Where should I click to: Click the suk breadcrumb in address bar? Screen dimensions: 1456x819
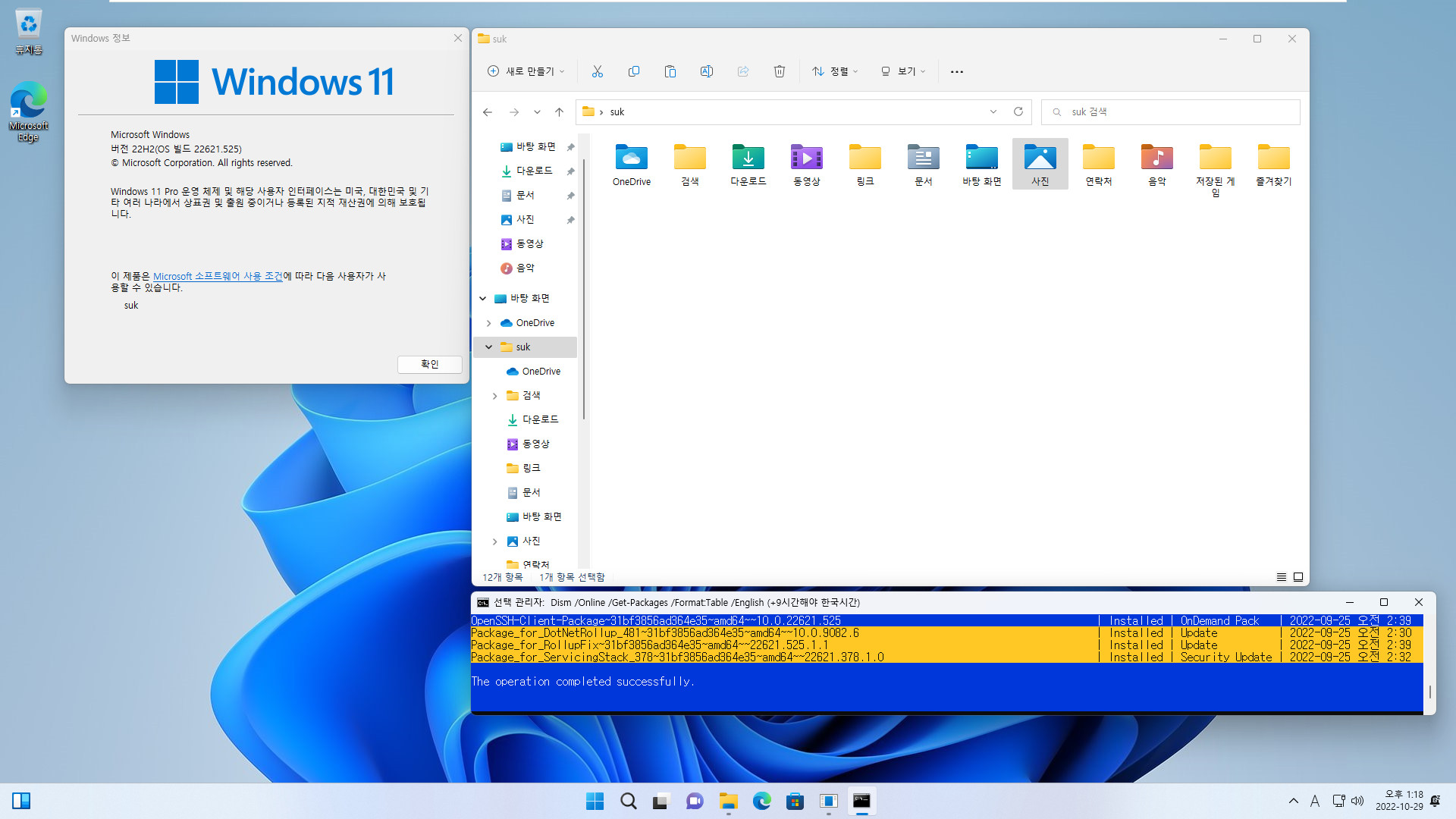click(x=617, y=112)
